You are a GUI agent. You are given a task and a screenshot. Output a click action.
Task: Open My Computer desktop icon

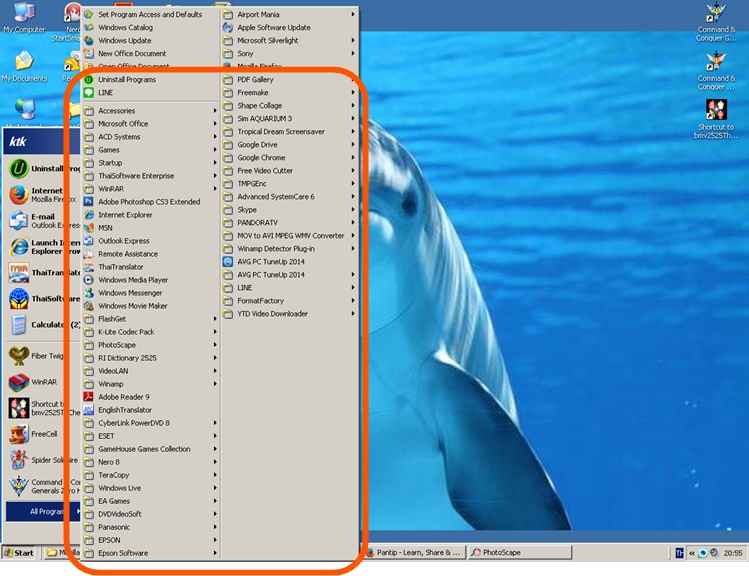[24, 19]
